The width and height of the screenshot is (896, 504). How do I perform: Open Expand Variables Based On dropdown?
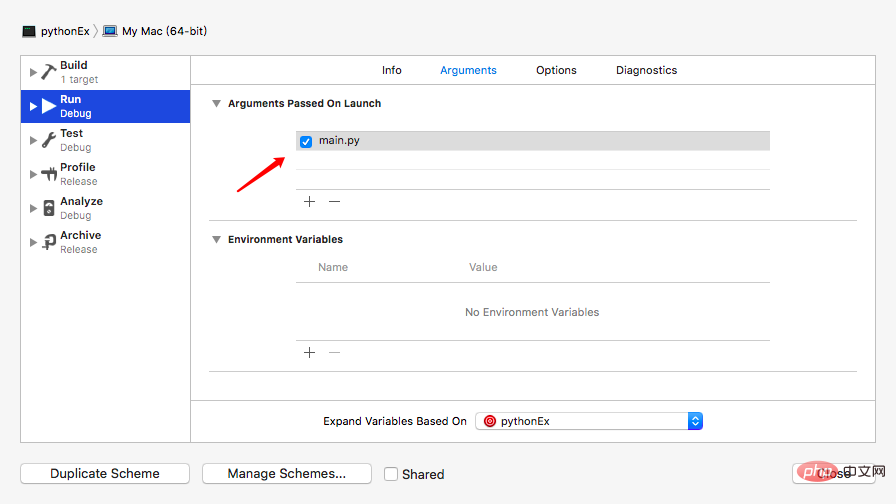tap(589, 421)
